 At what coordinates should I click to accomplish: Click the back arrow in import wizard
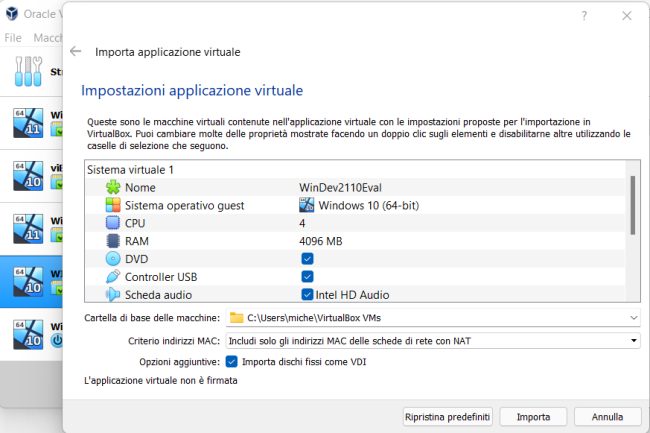pyautogui.click(x=75, y=51)
